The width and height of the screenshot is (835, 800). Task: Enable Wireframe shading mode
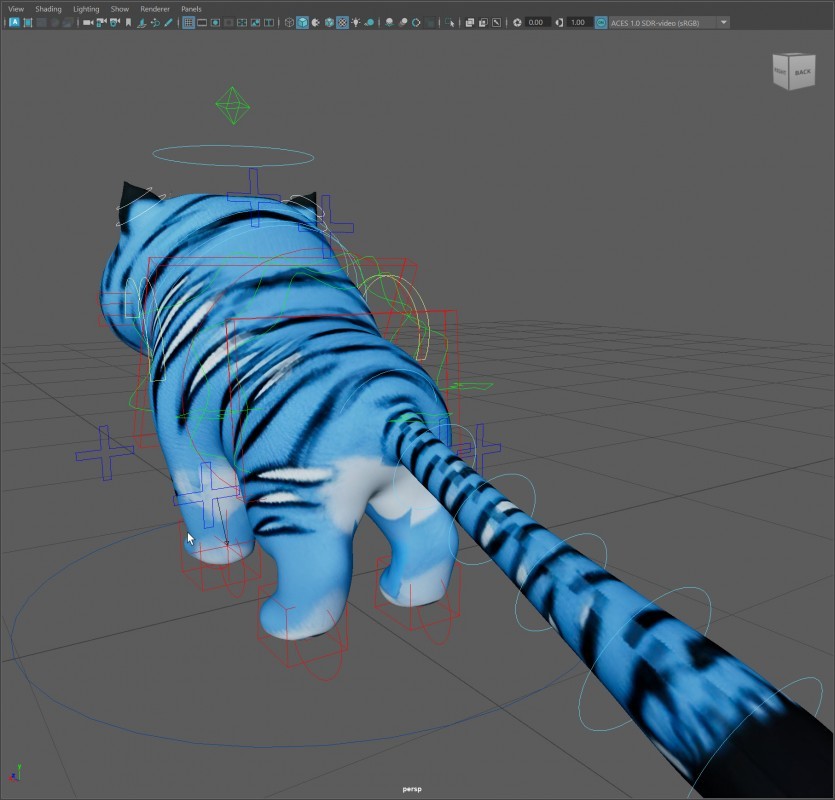tap(290, 22)
